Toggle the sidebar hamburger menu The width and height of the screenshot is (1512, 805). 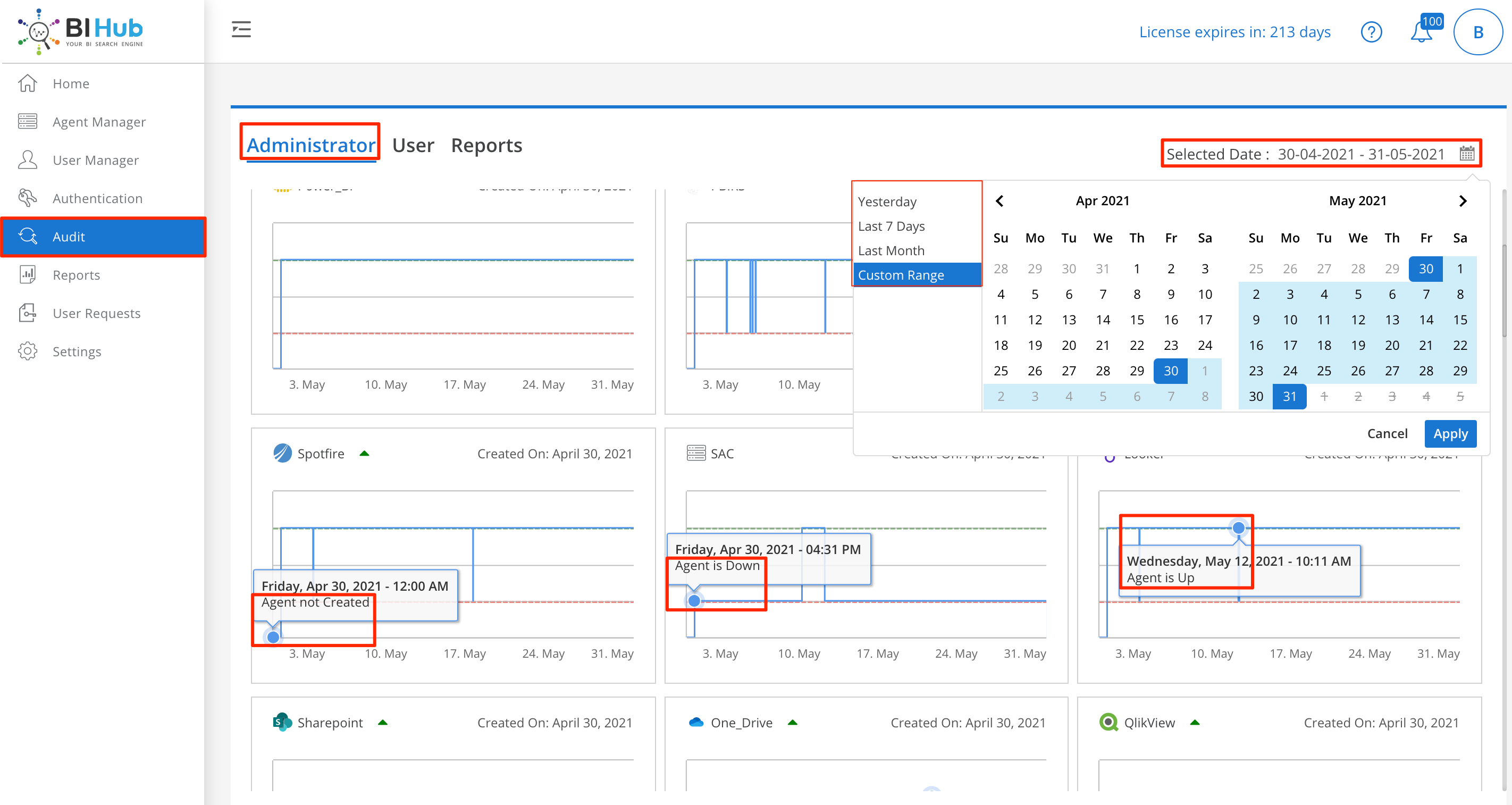(241, 29)
